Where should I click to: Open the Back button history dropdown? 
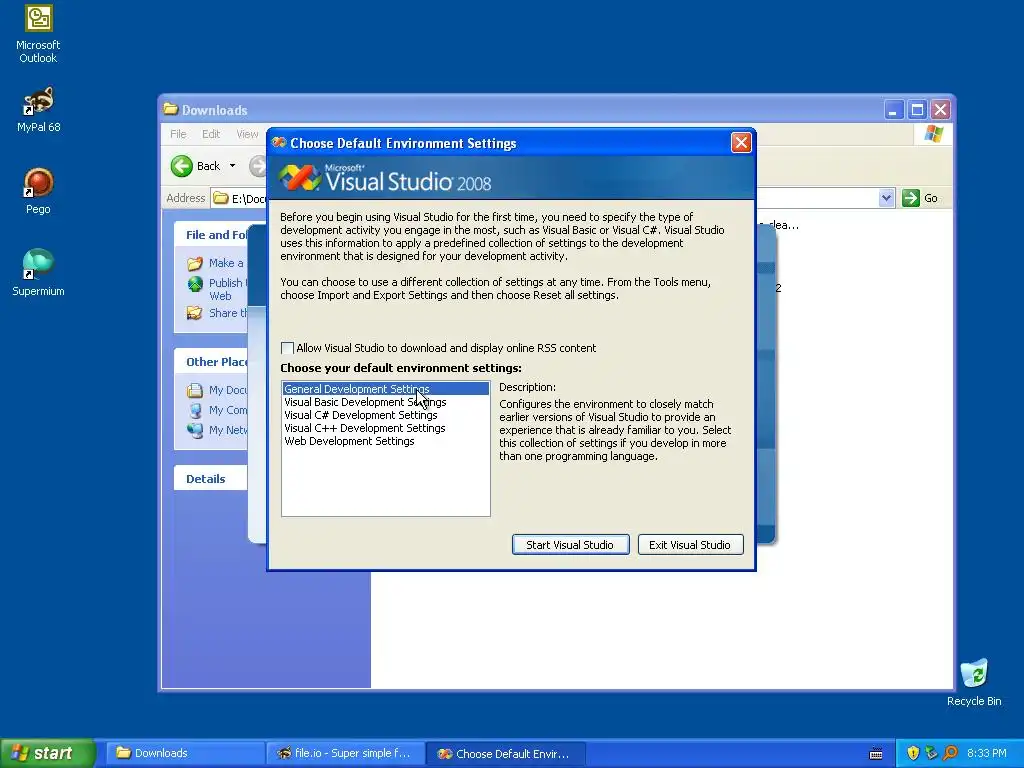coord(232,166)
